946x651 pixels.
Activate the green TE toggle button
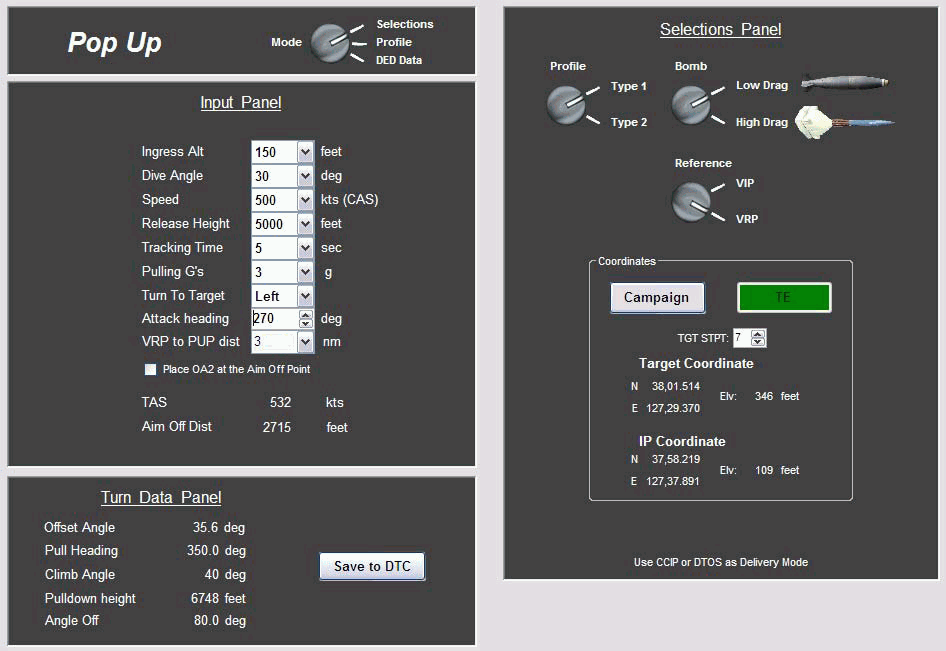[x=784, y=297]
